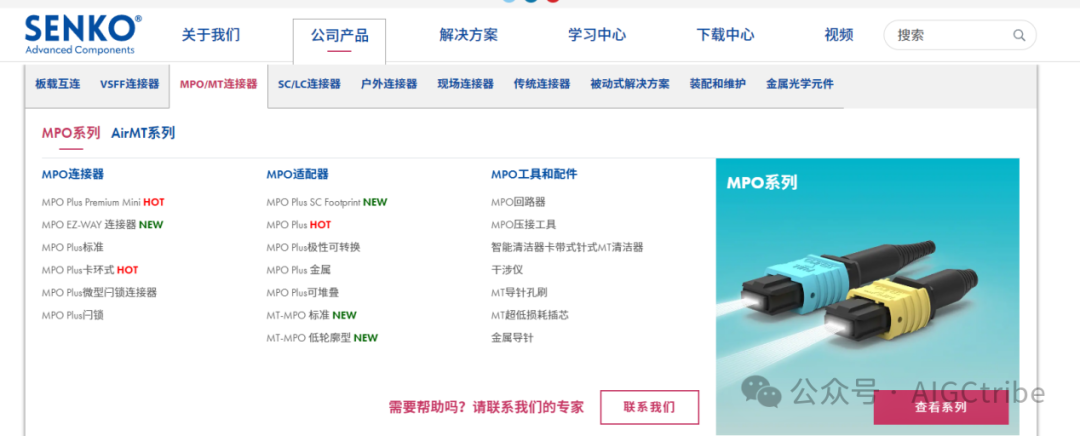
Task: Go to the 下载中心 menu item
Action: pyautogui.click(x=725, y=35)
